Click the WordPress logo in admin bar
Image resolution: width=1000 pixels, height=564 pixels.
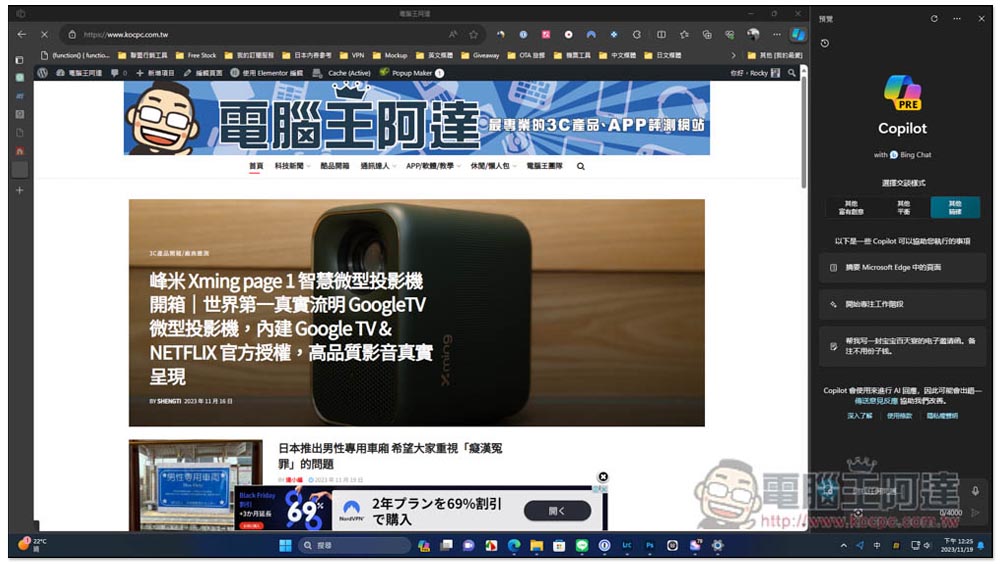43,73
